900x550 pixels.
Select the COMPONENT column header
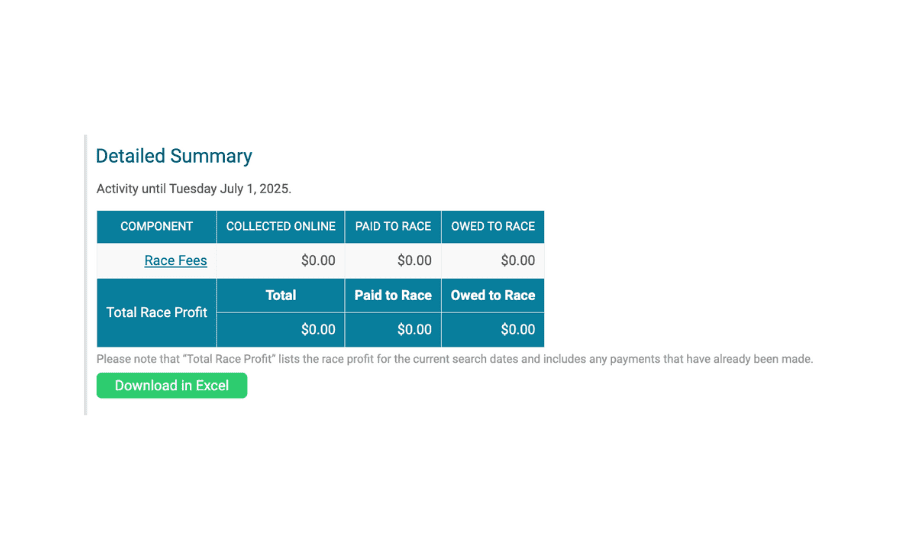pos(157,227)
